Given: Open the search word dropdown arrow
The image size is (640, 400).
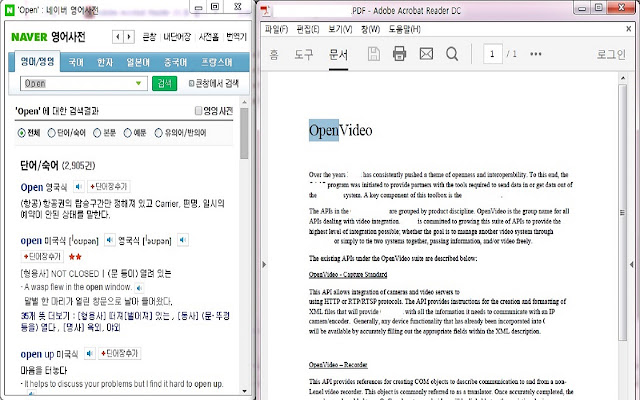Looking at the screenshot, I should click(x=138, y=83).
